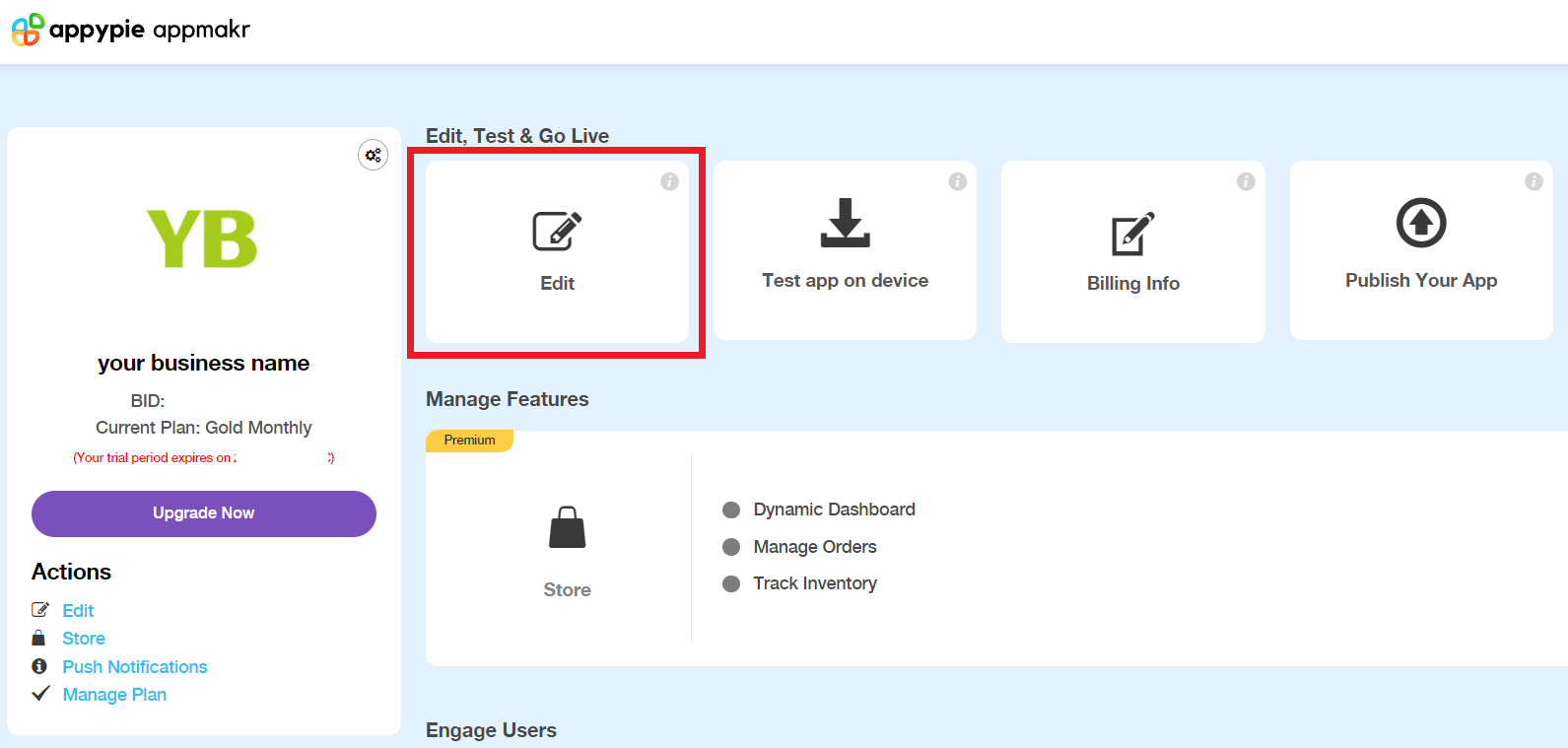Screen dimensions: 1568x748
Task: Click the 'your business name' title
Action: 204,363
